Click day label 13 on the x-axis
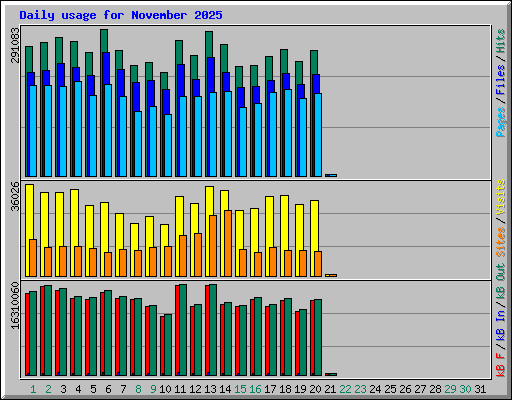This screenshot has height=400, width=512. click(x=210, y=389)
